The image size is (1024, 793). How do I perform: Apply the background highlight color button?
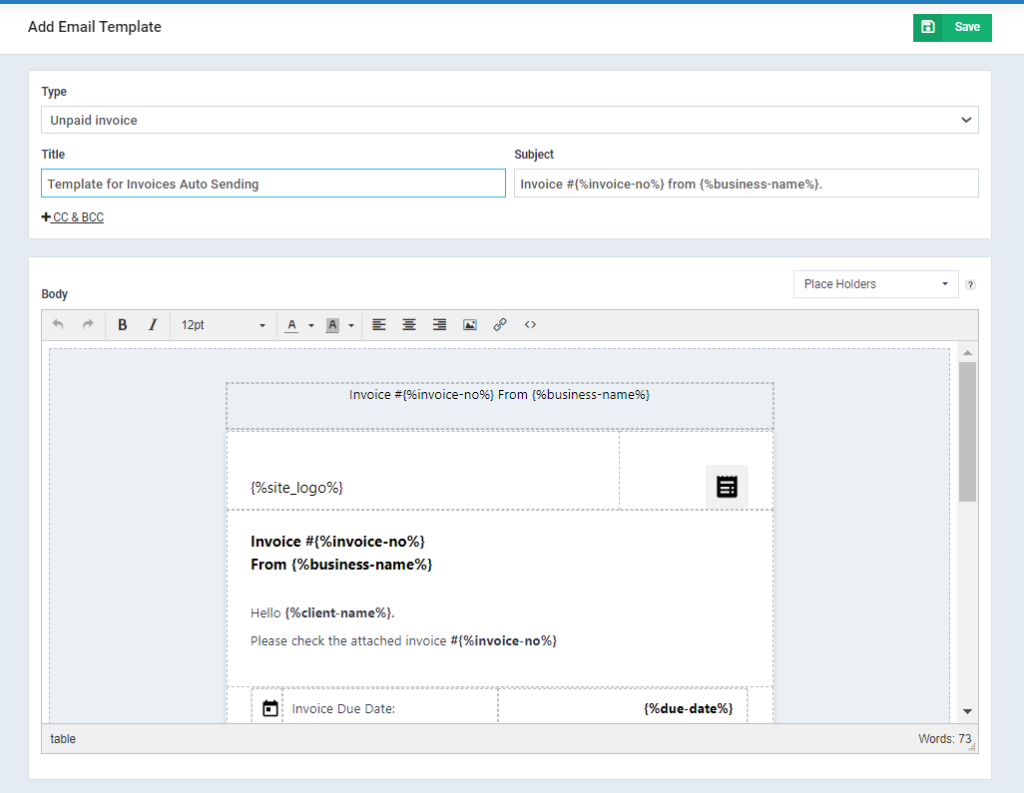point(332,325)
